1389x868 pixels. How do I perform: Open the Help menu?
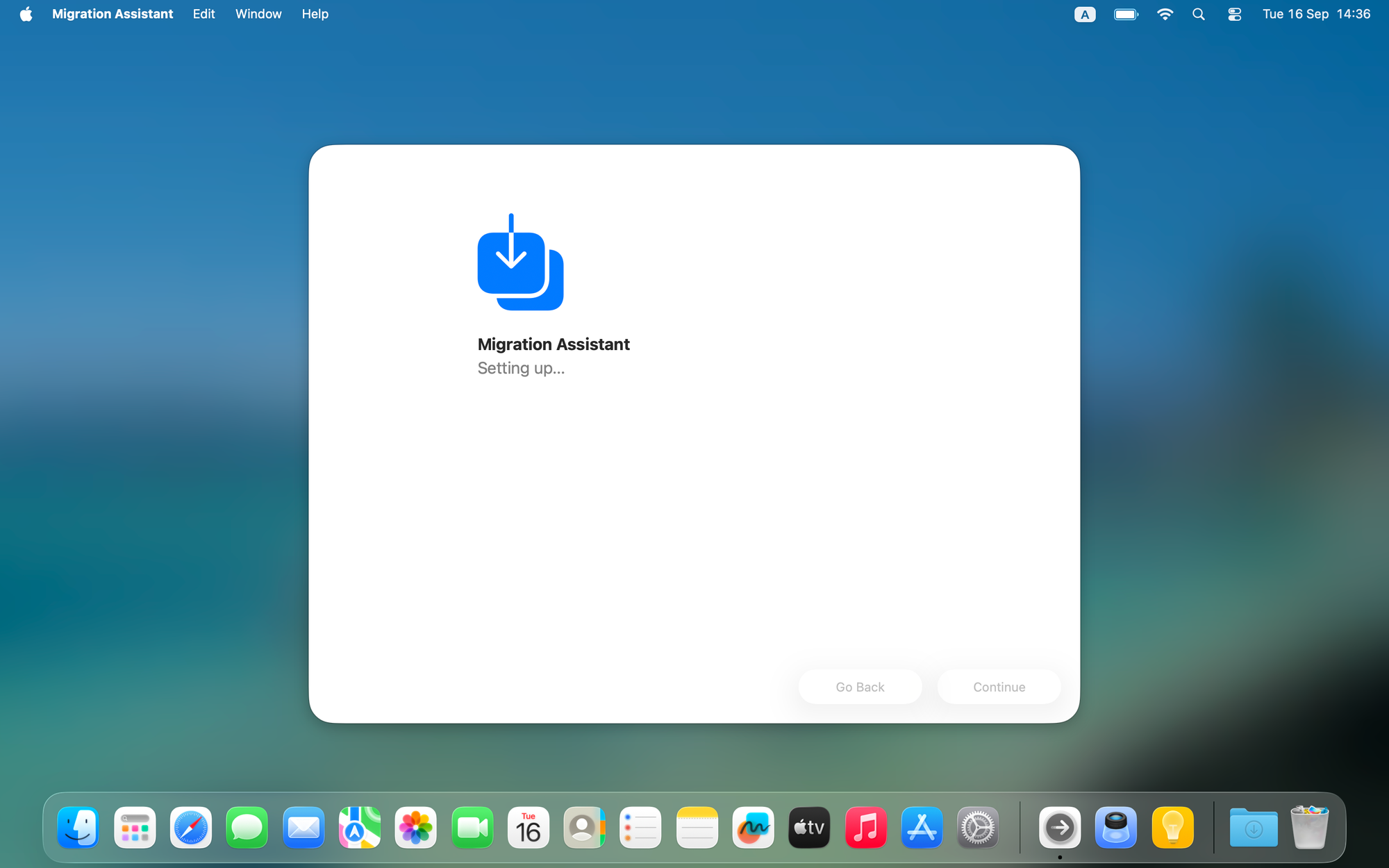[315, 14]
